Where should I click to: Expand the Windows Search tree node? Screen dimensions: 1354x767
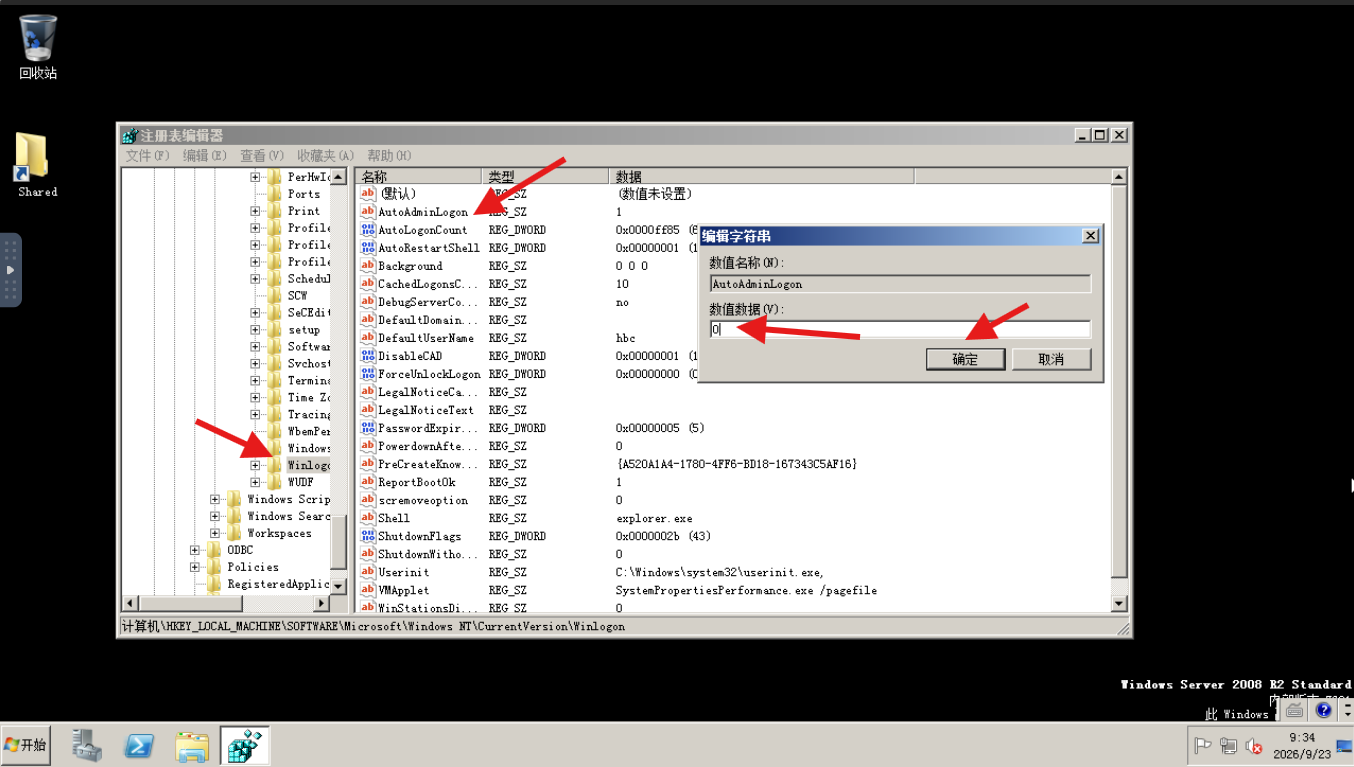pyautogui.click(x=215, y=516)
